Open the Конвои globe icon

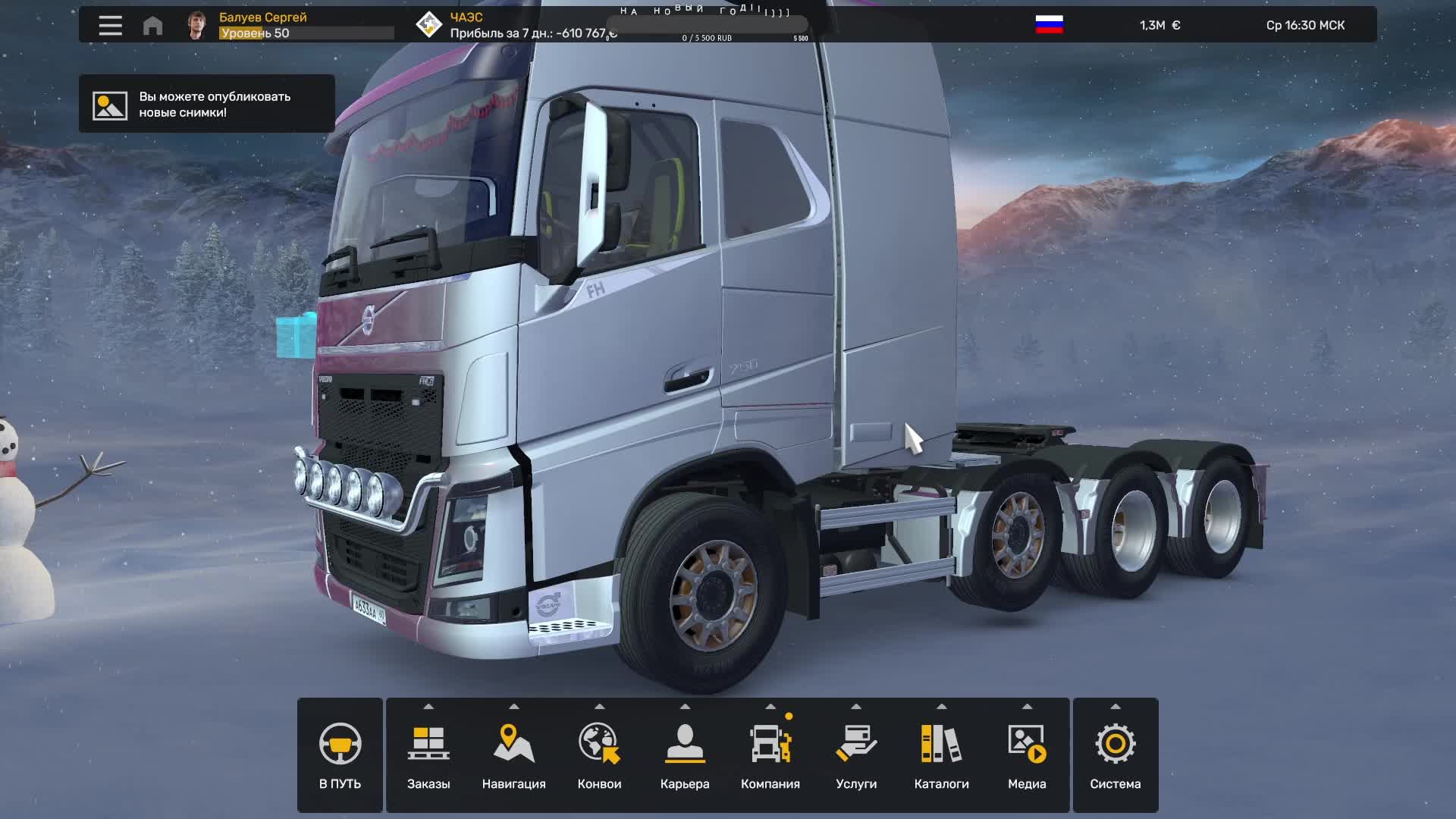click(599, 744)
